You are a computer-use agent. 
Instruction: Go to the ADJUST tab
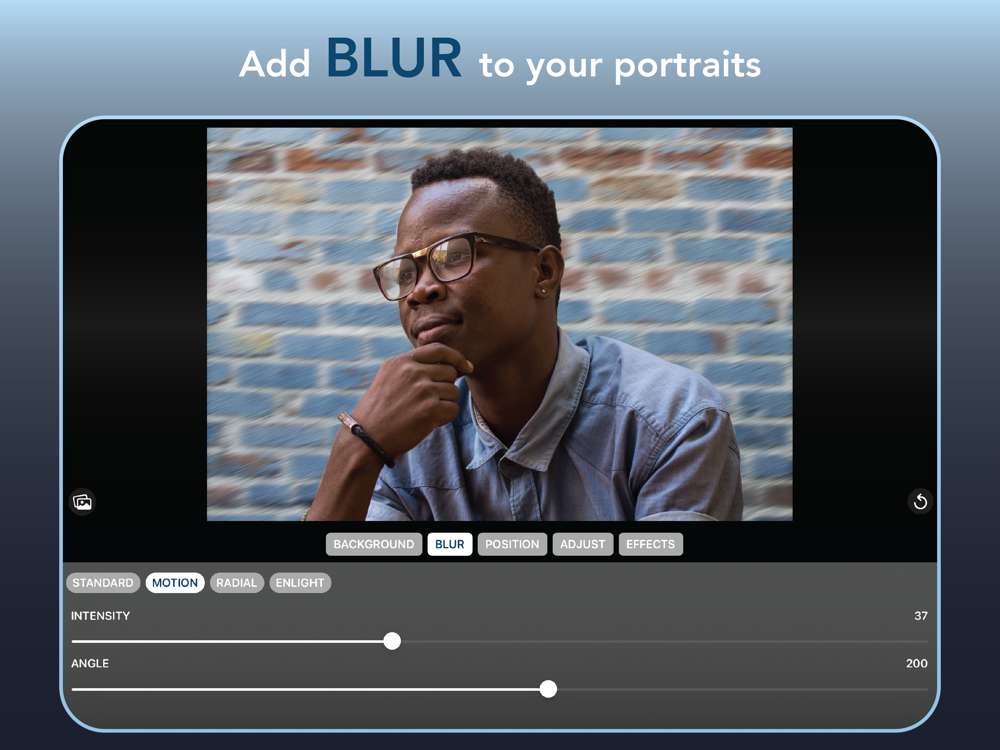pyautogui.click(x=583, y=544)
